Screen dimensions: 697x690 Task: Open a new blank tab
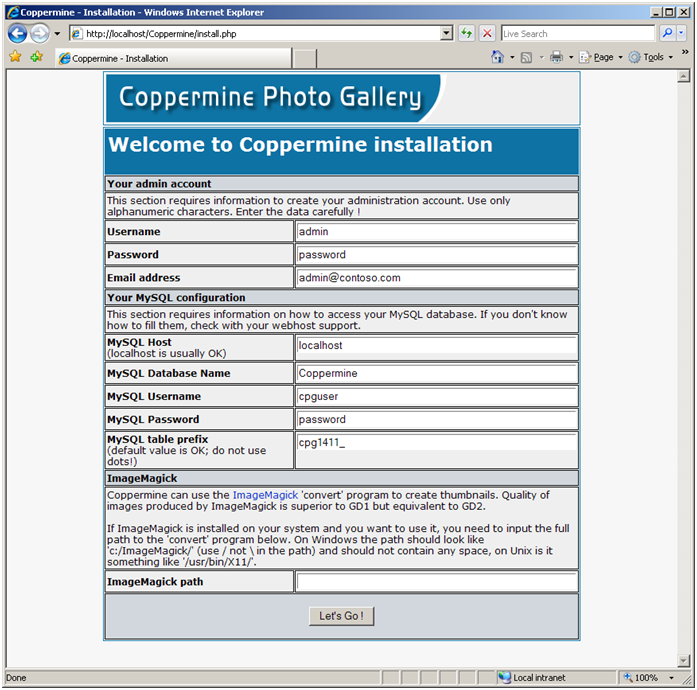point(304,59)
